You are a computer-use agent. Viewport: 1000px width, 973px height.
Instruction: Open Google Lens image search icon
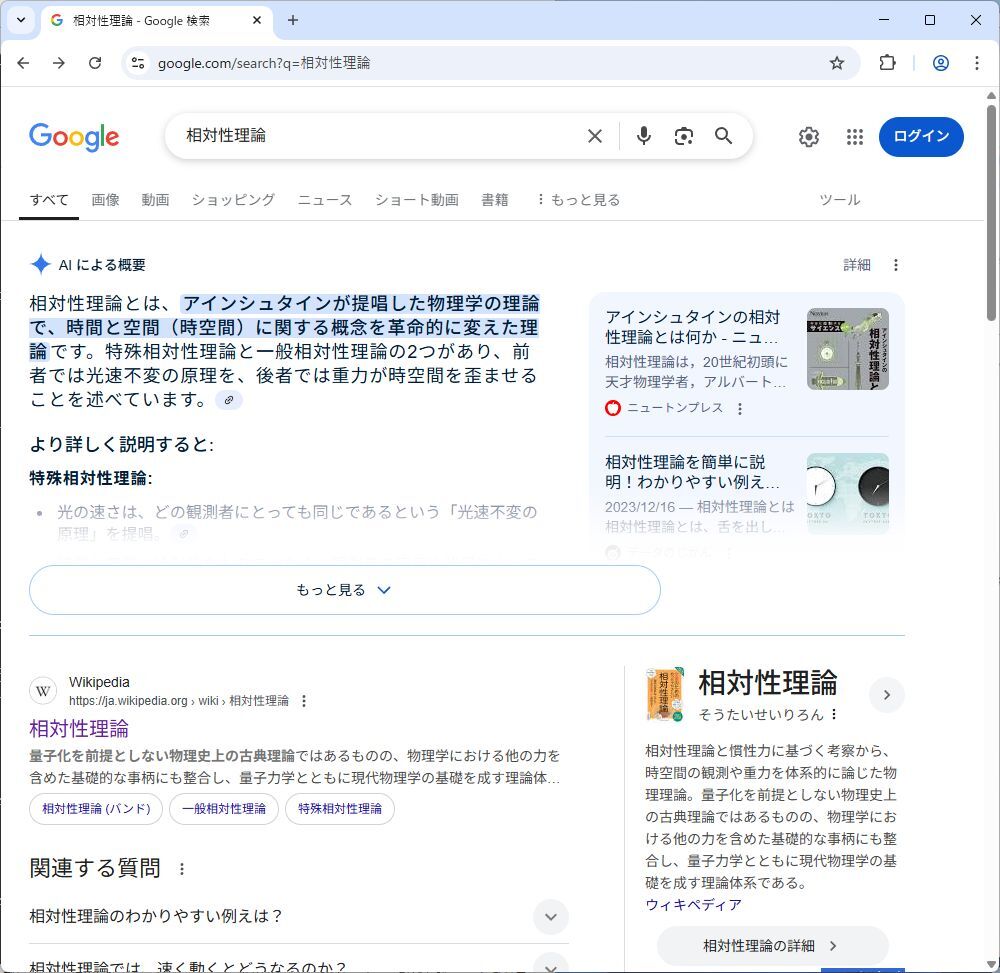click(x=684, y=136)
